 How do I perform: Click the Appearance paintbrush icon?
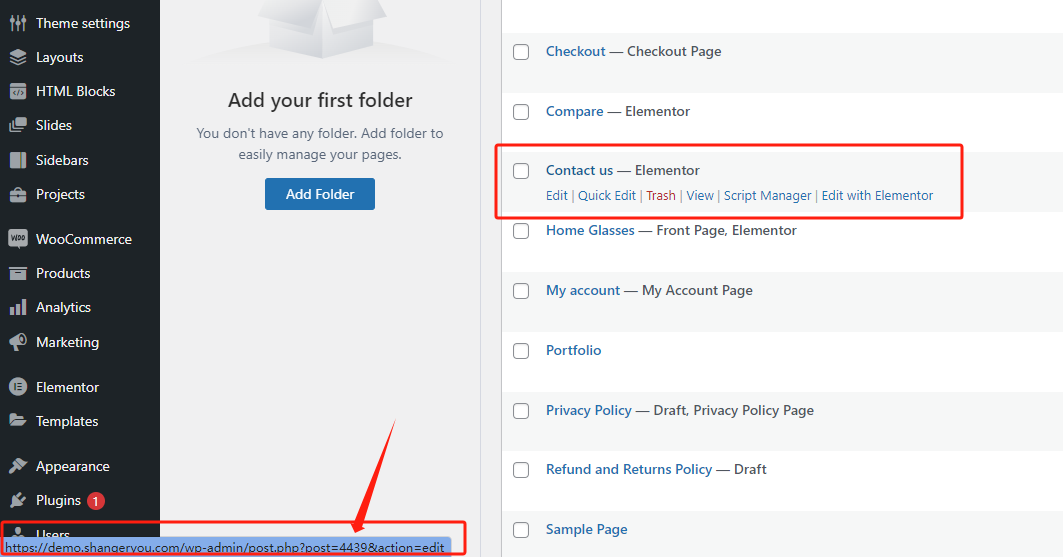[x=18, y=466]
